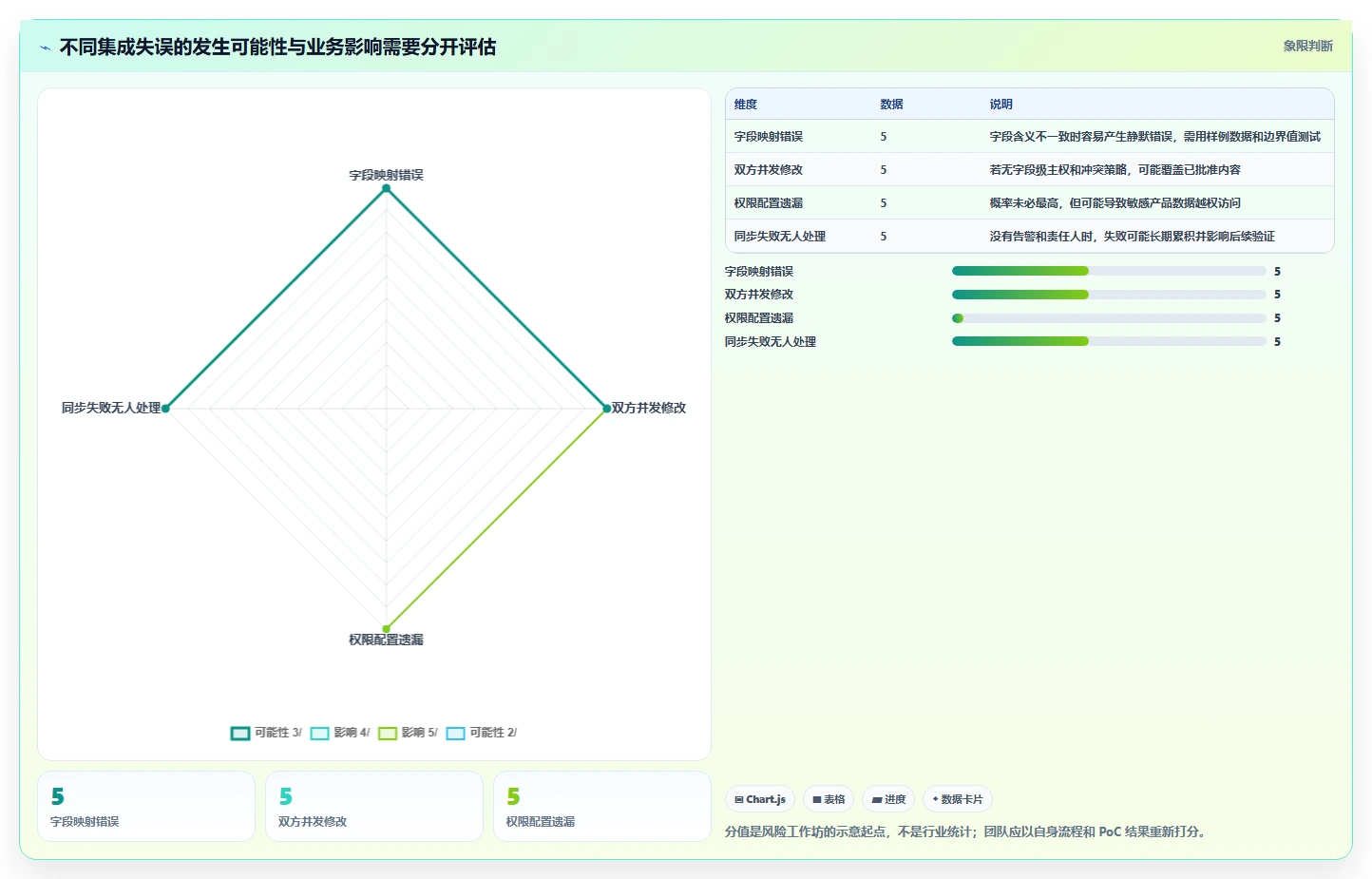Click the 象限判断 label in header
Image resolution: width=1372 pixels, height=879 pixels.
click(x=1307, y=46)
